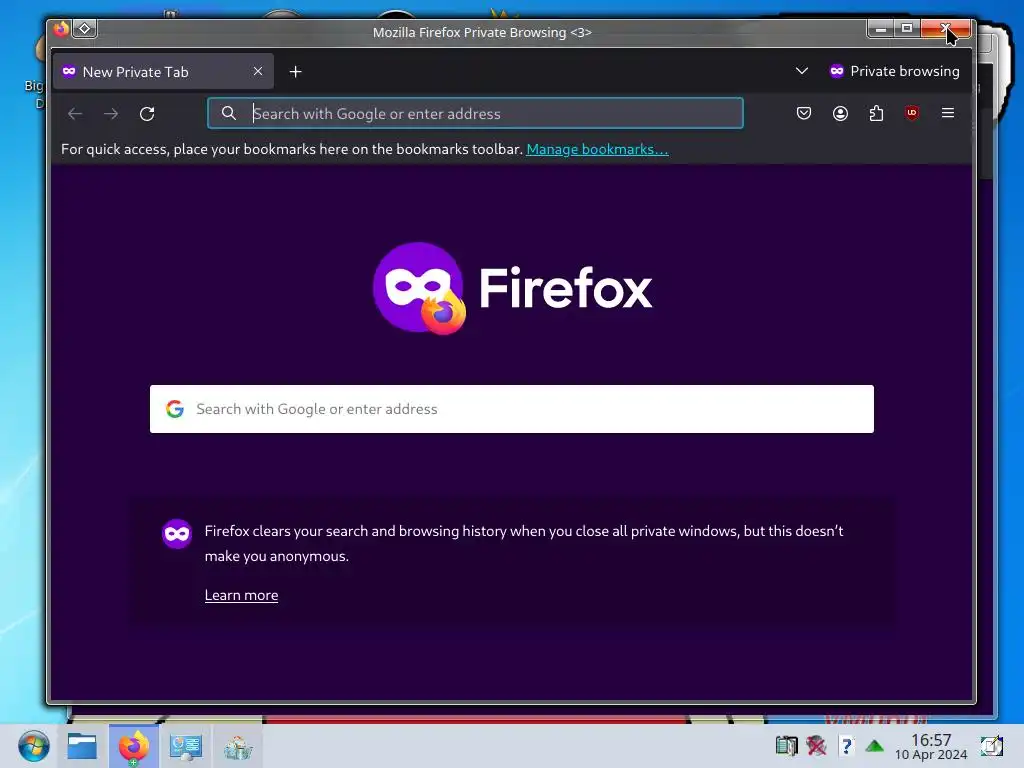
Task: Open the hamburger application menu
Action: click(x=948, y=113)
